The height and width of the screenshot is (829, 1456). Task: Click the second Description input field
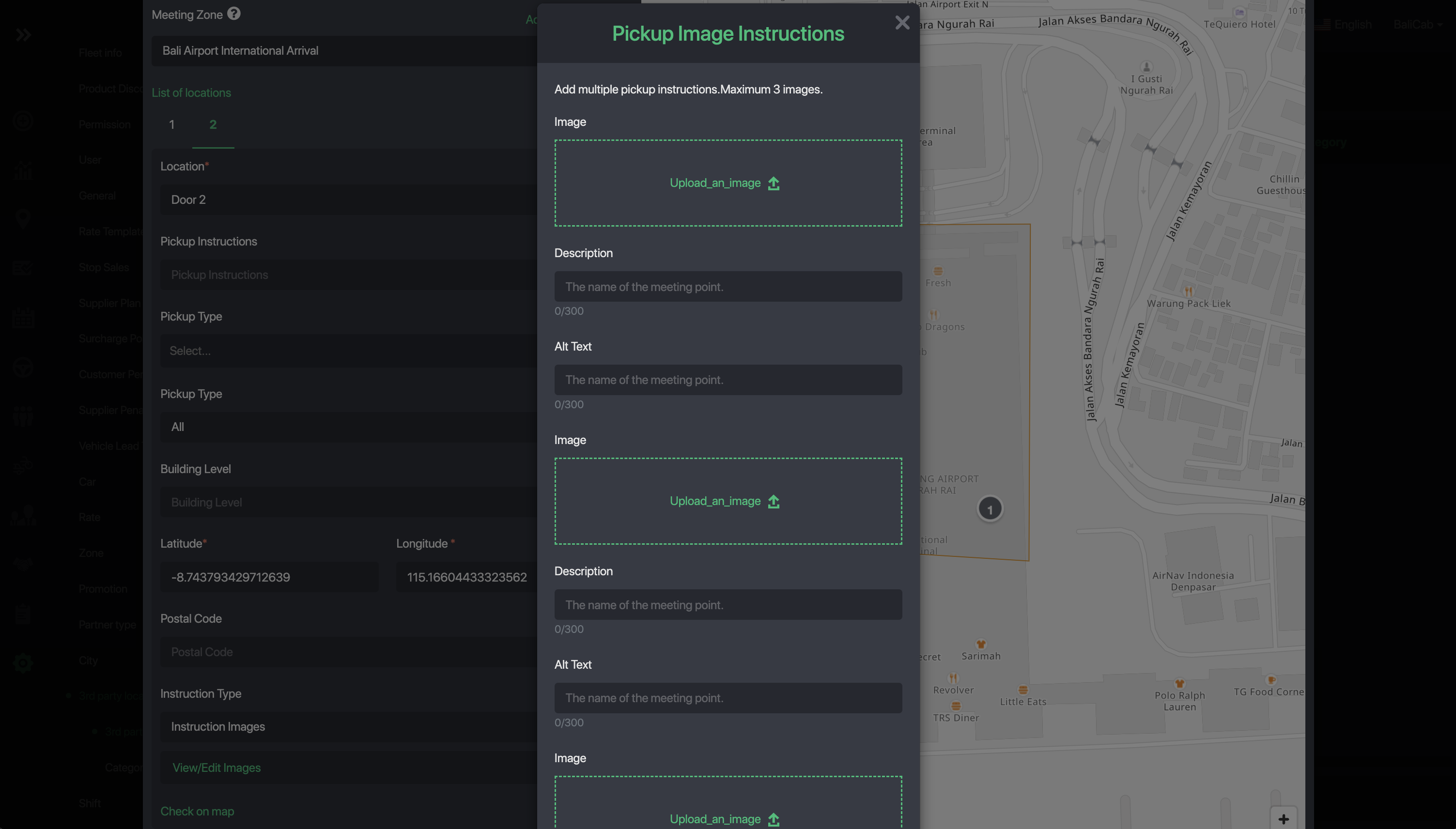click(x=728, y=605)
